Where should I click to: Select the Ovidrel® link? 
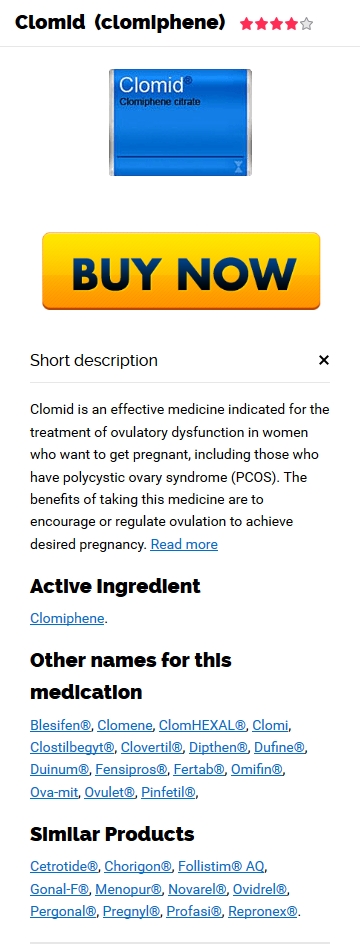coord(260,889)
